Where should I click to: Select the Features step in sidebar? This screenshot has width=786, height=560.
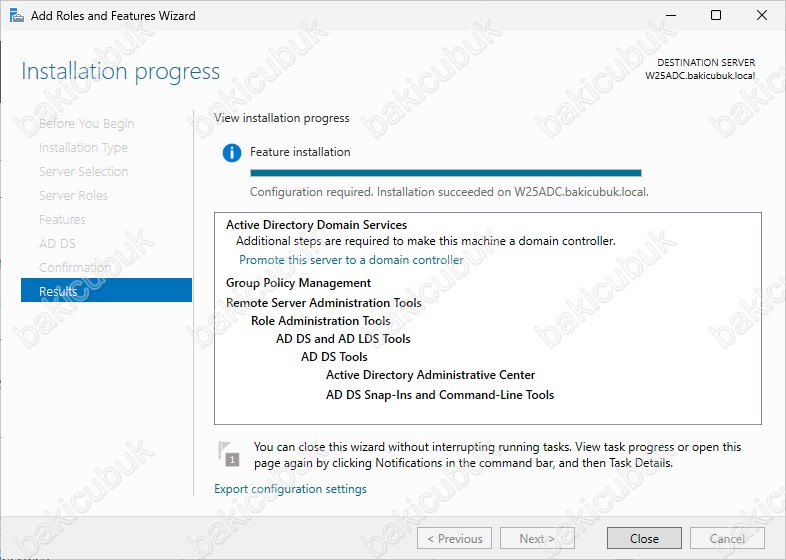point(62,219)
